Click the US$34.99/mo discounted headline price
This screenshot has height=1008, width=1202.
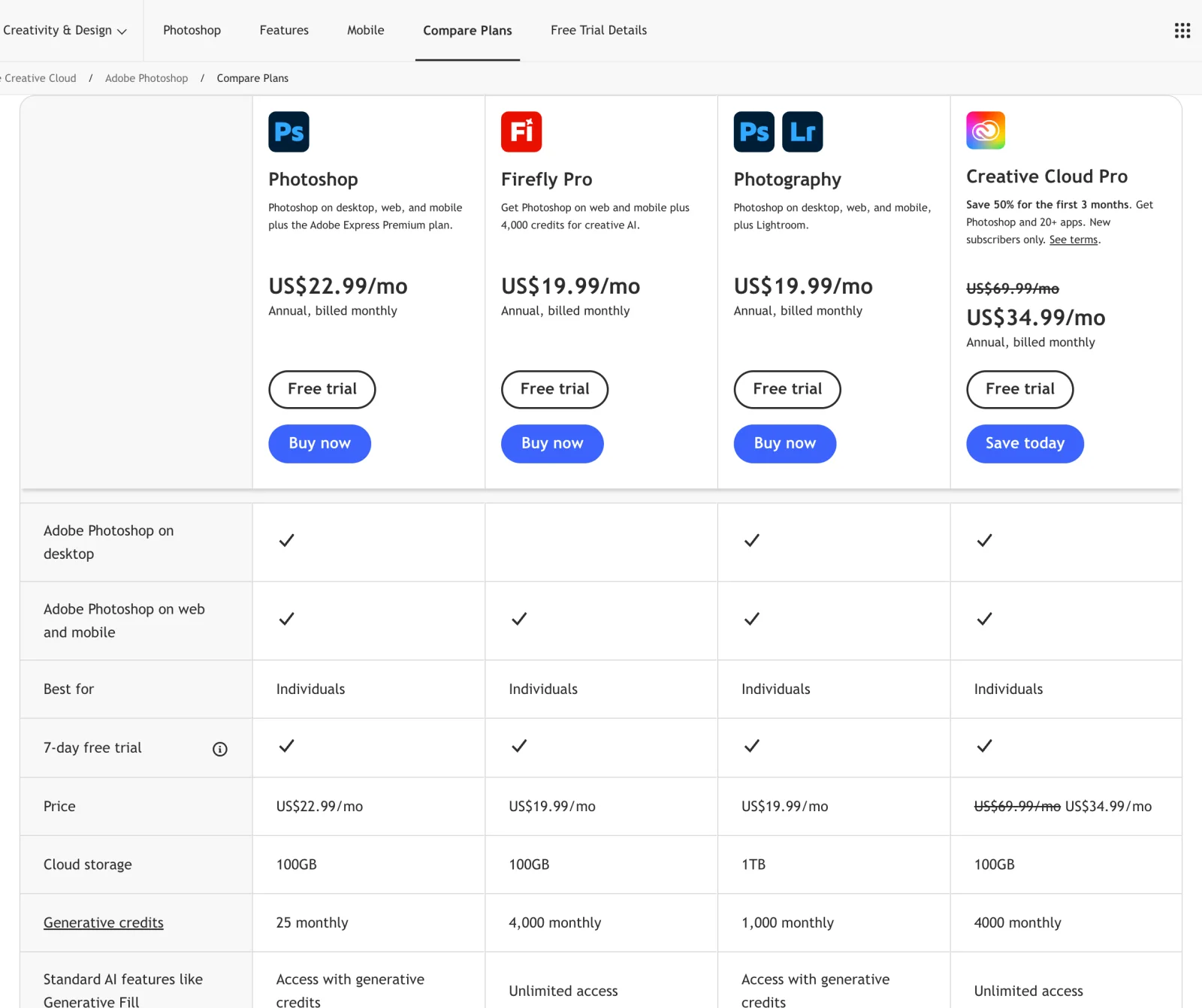click(1036, 318)
